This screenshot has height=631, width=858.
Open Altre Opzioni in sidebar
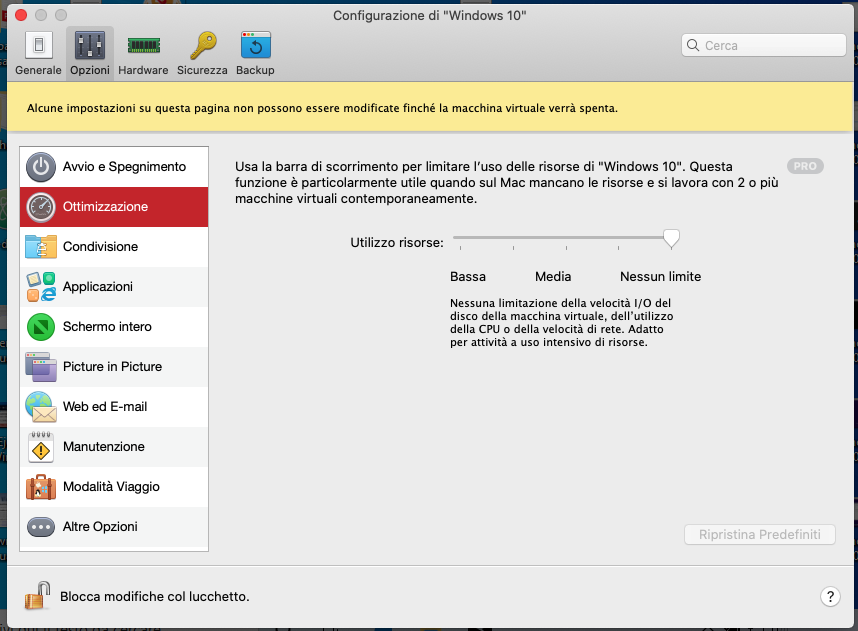click(x=114, y=526)
